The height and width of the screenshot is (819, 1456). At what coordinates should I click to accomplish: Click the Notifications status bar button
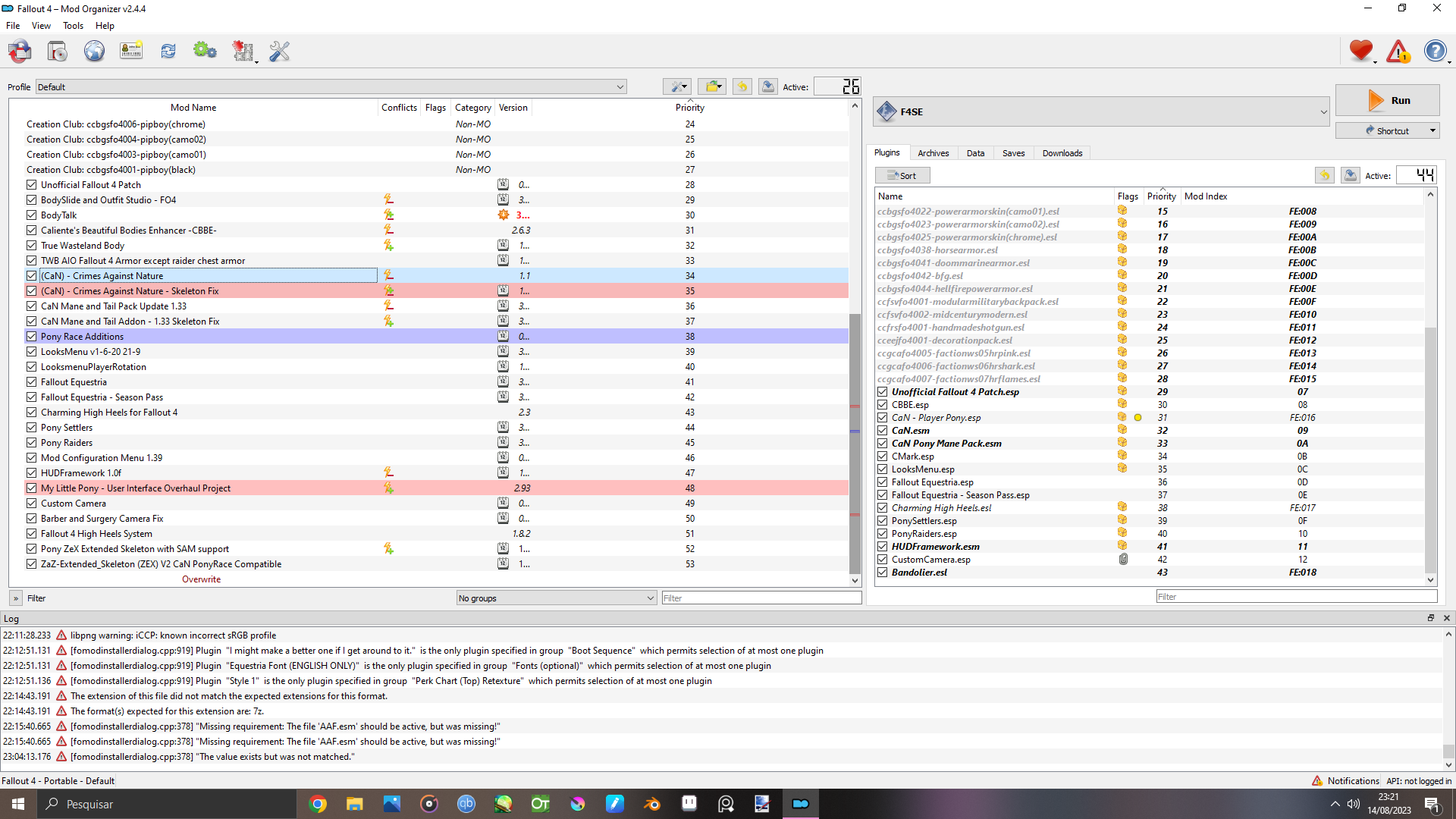[1345, 780]
